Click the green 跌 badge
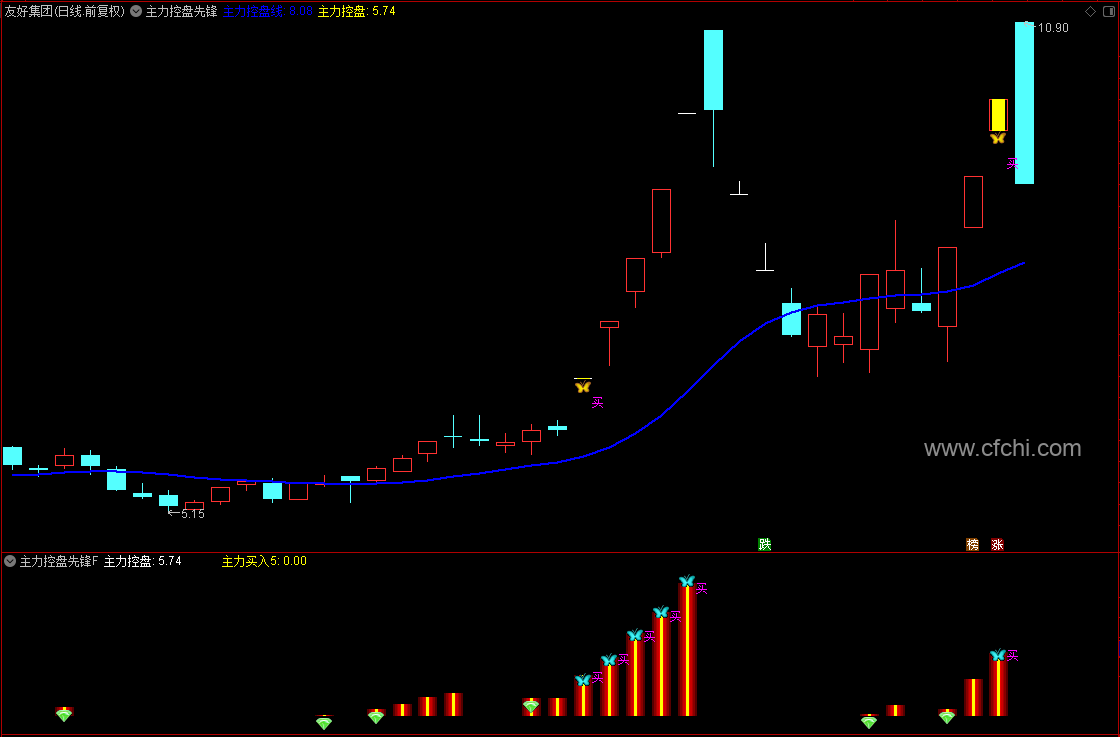1120x737 pixels. (765, 545)
